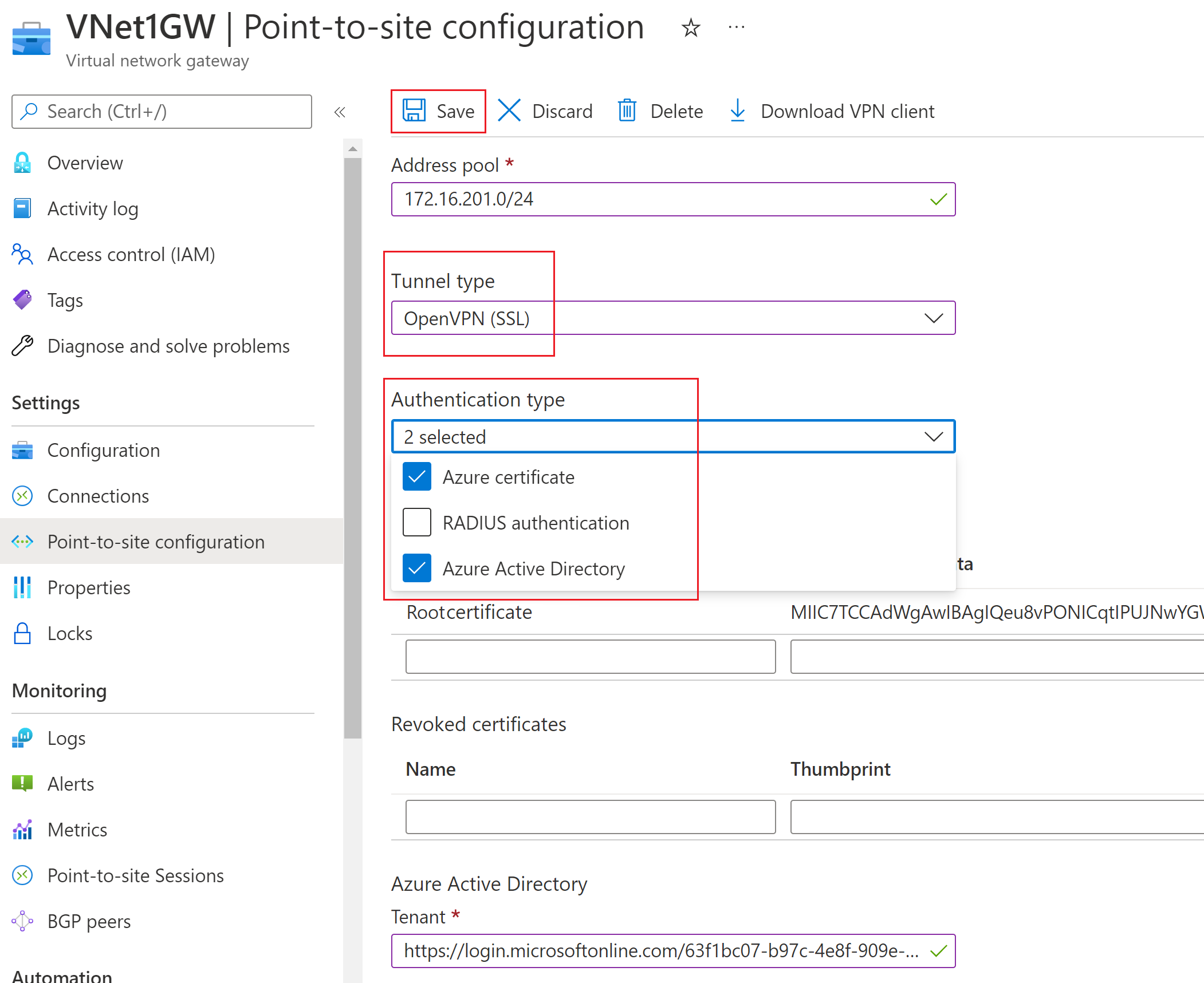Open Metrics under Monitoring
This screenshot has height=983, width=1204.
click(x=77, y=830)
